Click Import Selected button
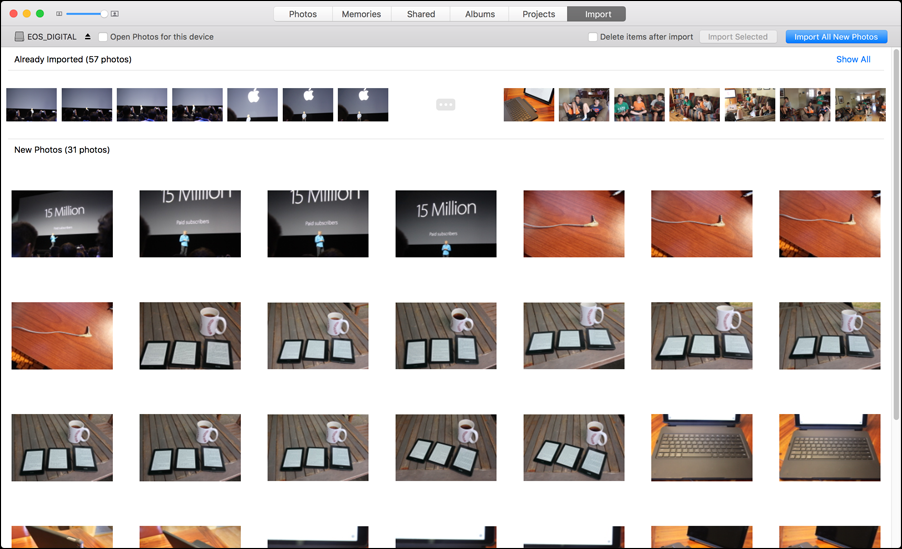Image resolution: width=902 pixels, height=549 pixels. (737, 37)
